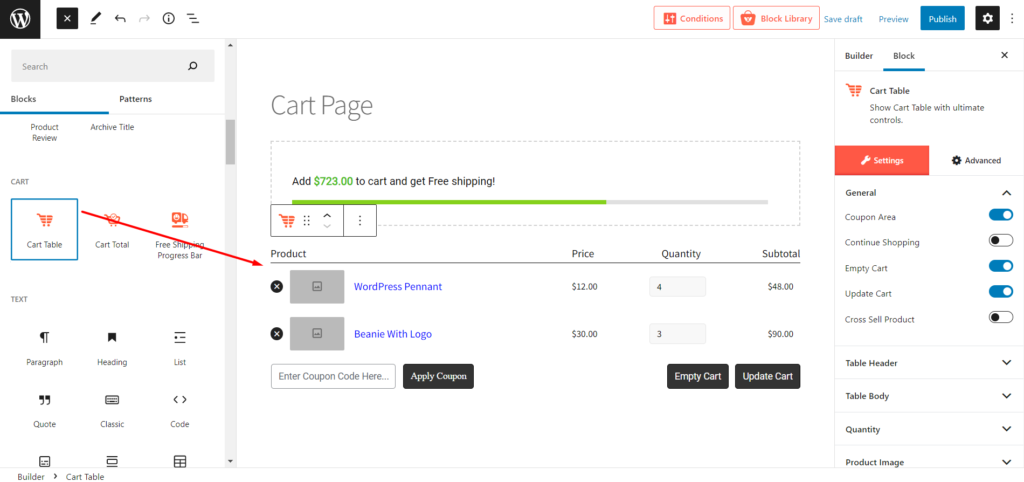Undo the last change
This screenshot has width=1024, height=482.
pos(120,19)
